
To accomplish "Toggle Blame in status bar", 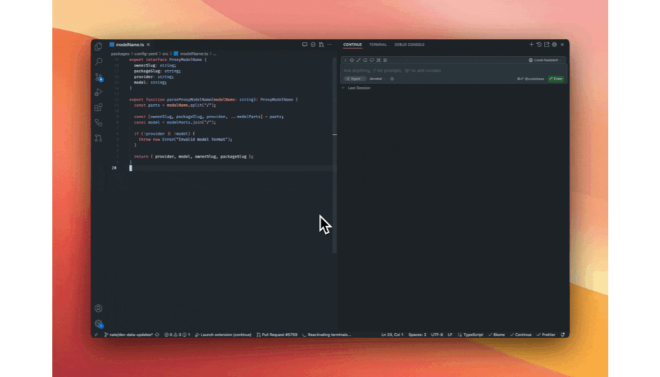I will point(497,335).
